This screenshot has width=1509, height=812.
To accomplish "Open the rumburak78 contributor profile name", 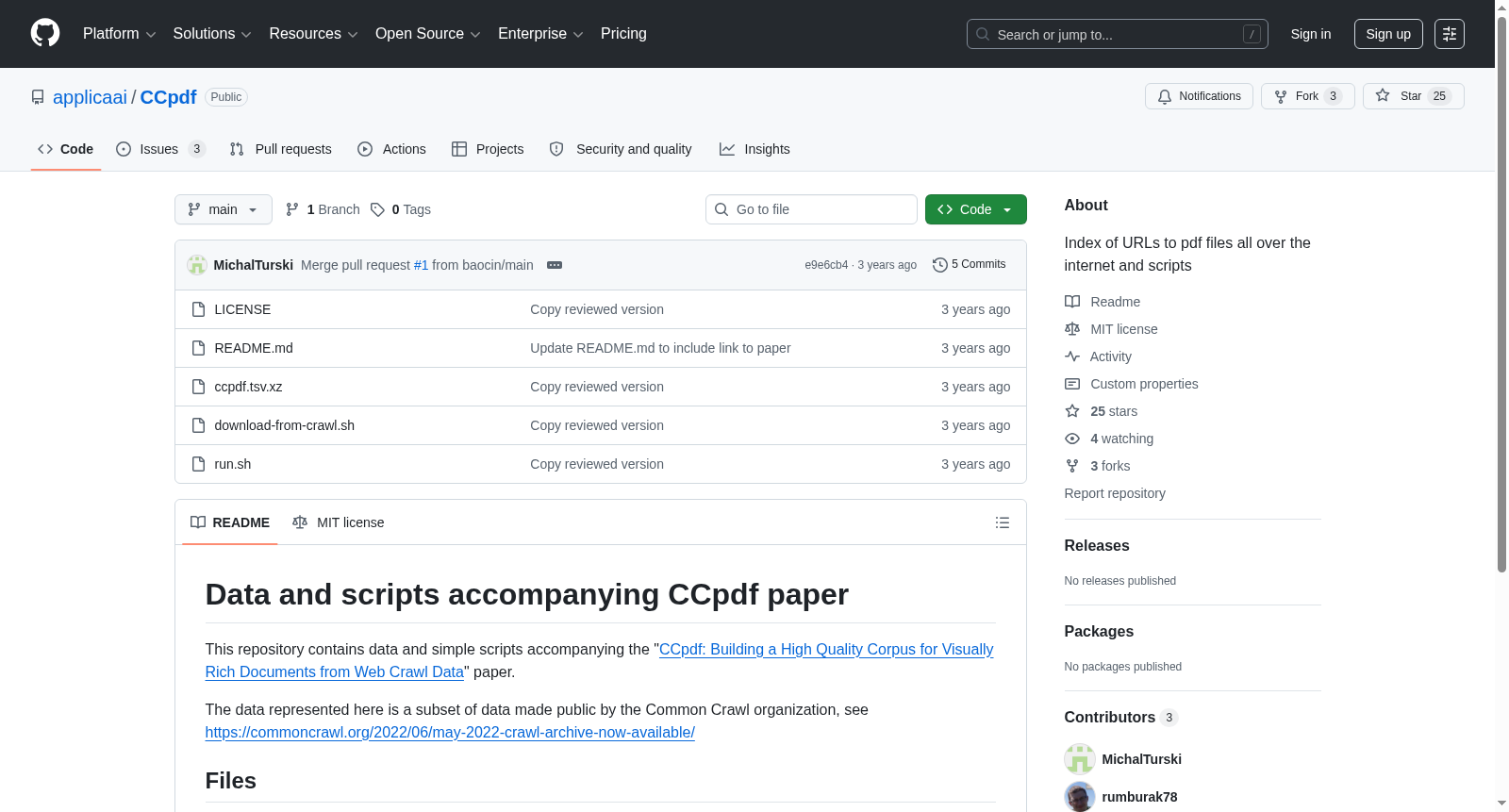I will click(1139, 797).
